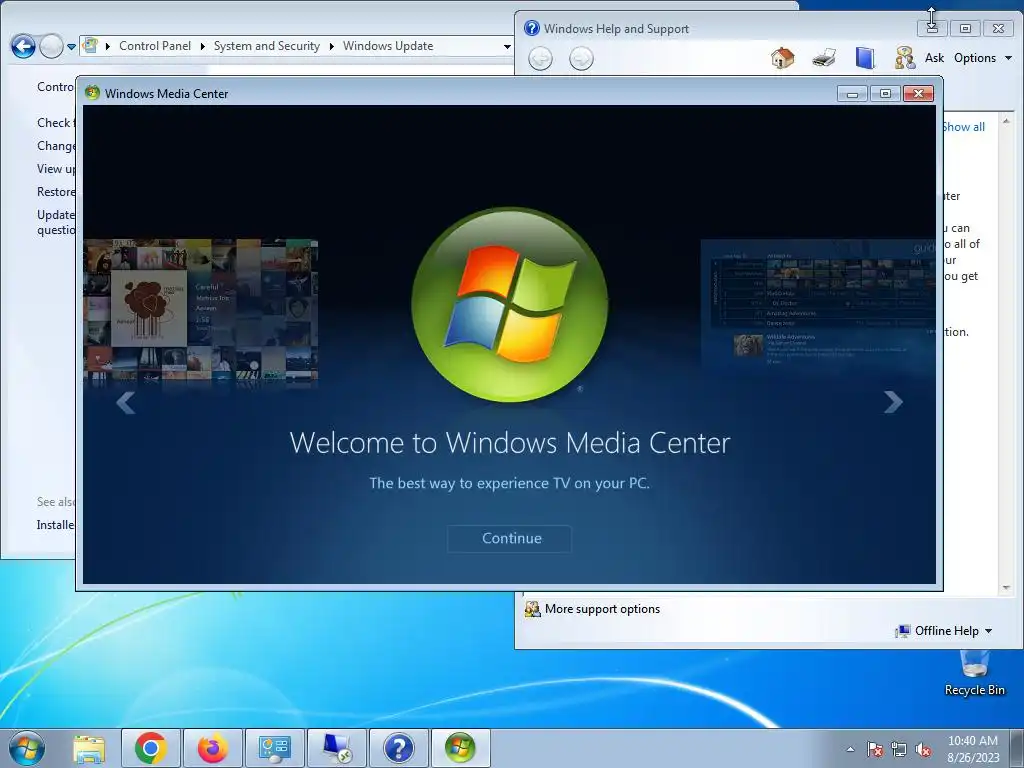Click Show desktop strip at taskbar end

click(x=1017, y=749)
